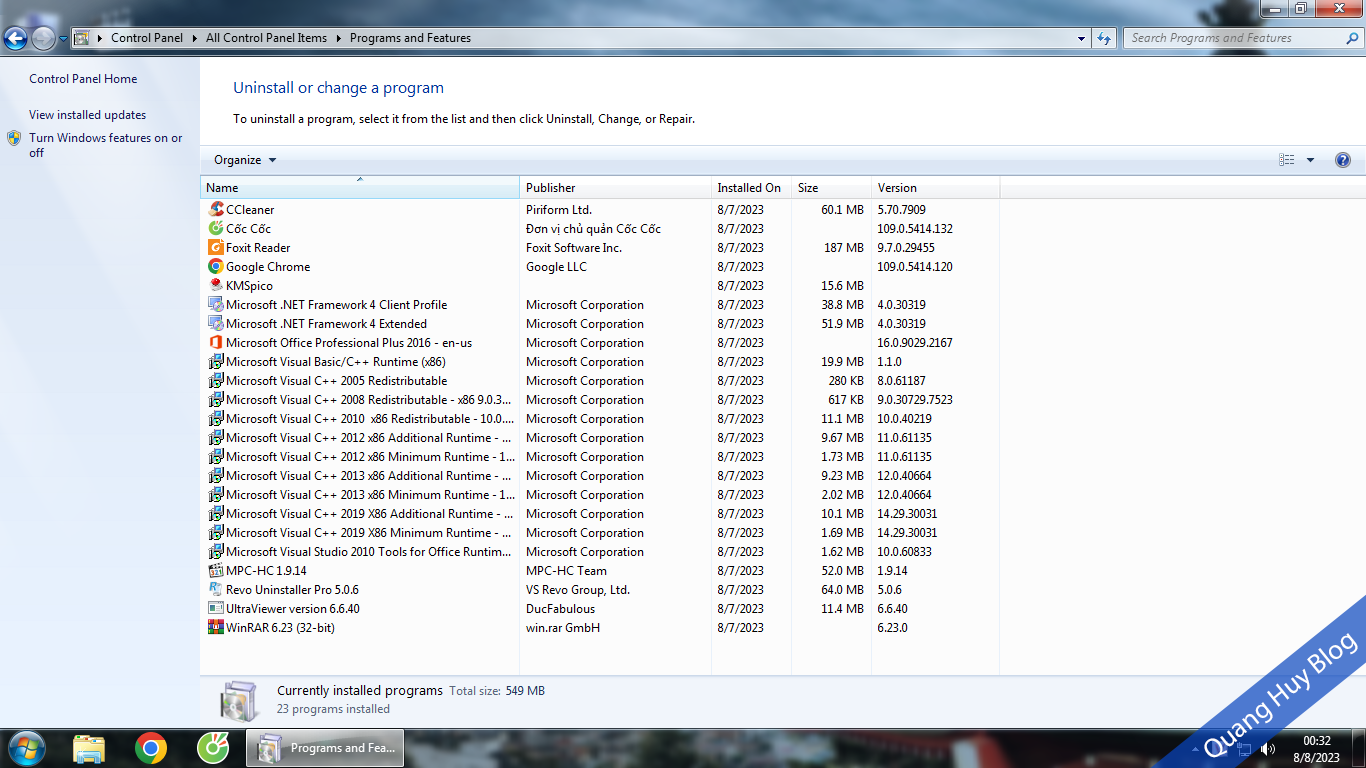The height and width of the screenshot is (768, 1366).
Task: Click publisher VS Revo Group, Ltd.
Action: coord(578,590)
